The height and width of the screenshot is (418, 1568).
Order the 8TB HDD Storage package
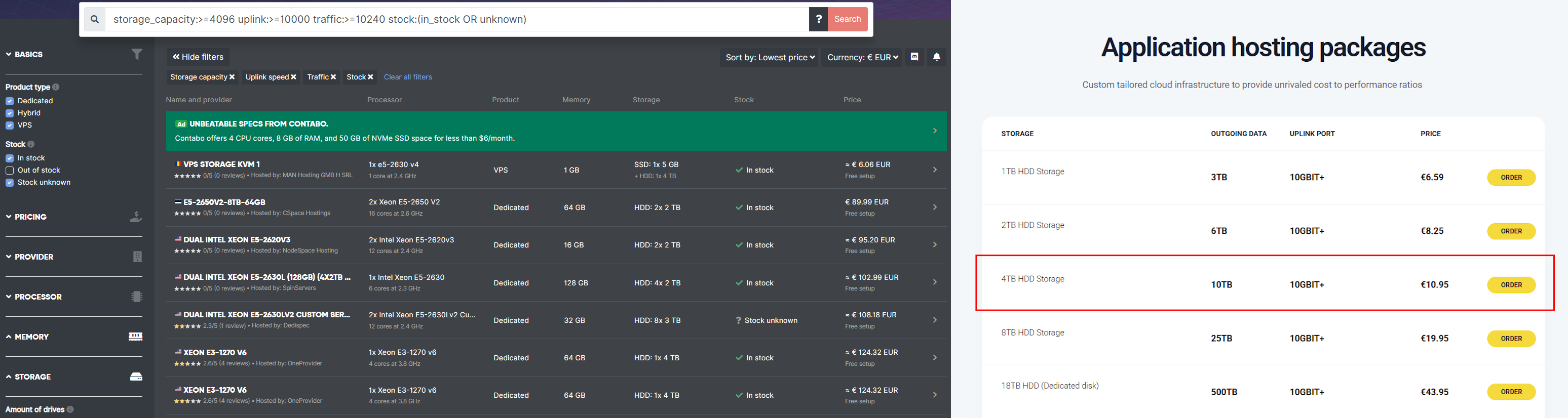[1511, 338]
